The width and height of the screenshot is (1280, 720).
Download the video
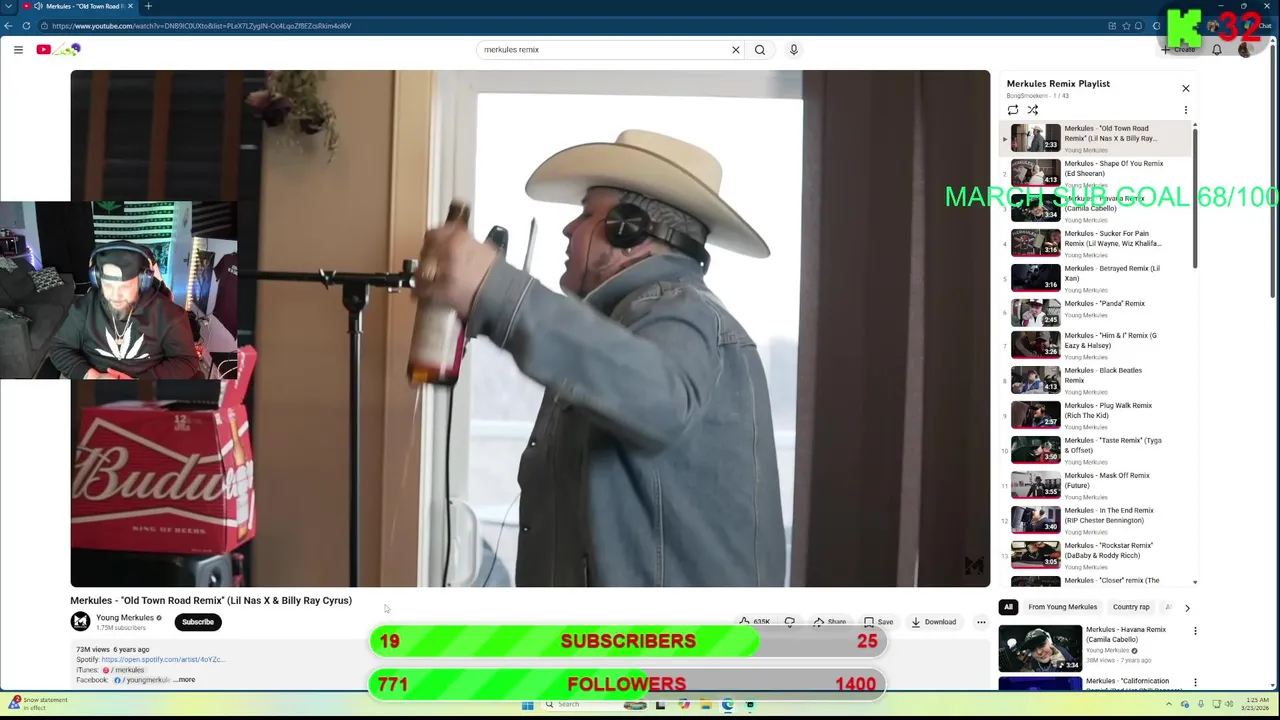[933, 622]
